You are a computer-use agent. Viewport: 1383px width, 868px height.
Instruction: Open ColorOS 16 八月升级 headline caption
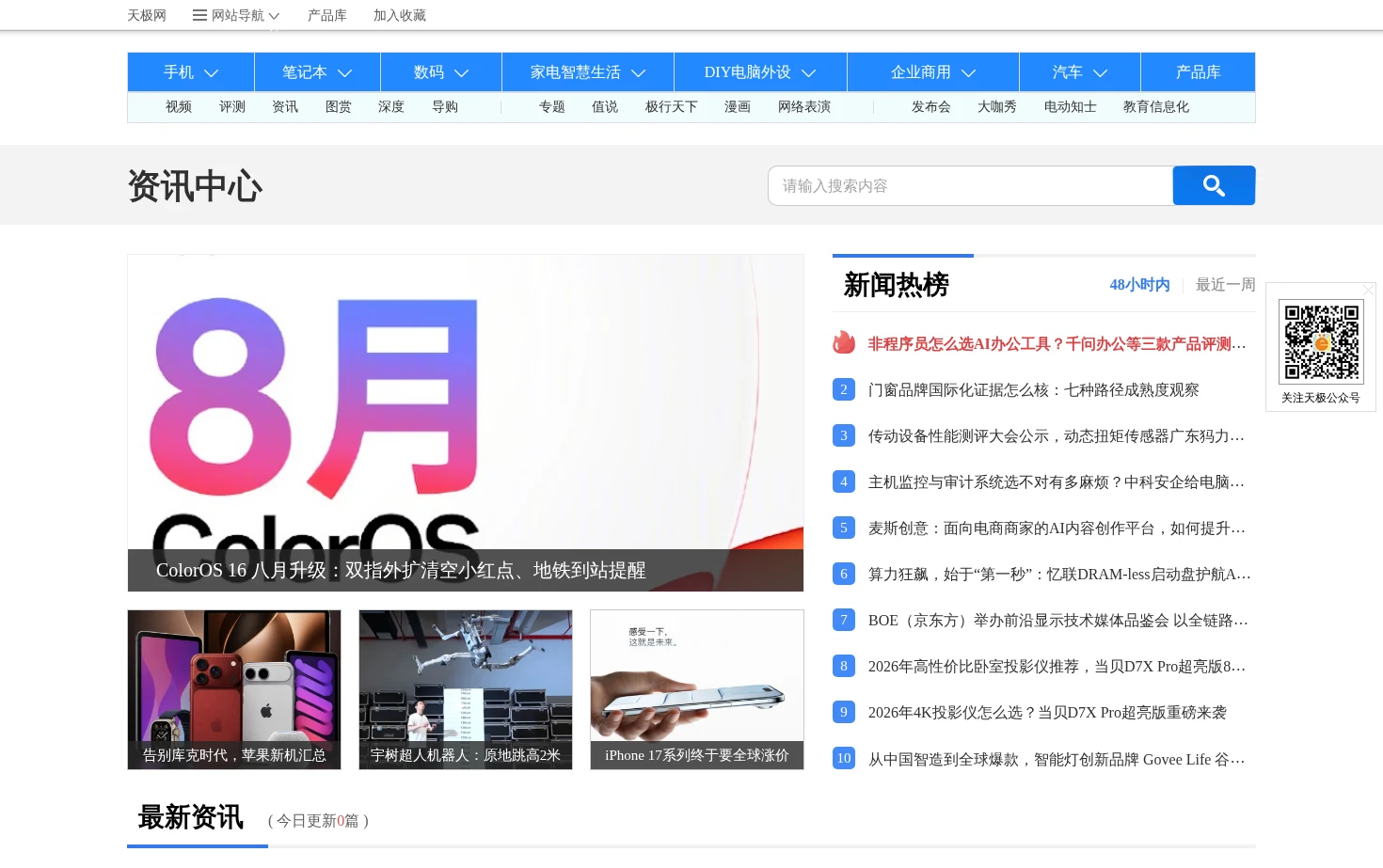401,570
